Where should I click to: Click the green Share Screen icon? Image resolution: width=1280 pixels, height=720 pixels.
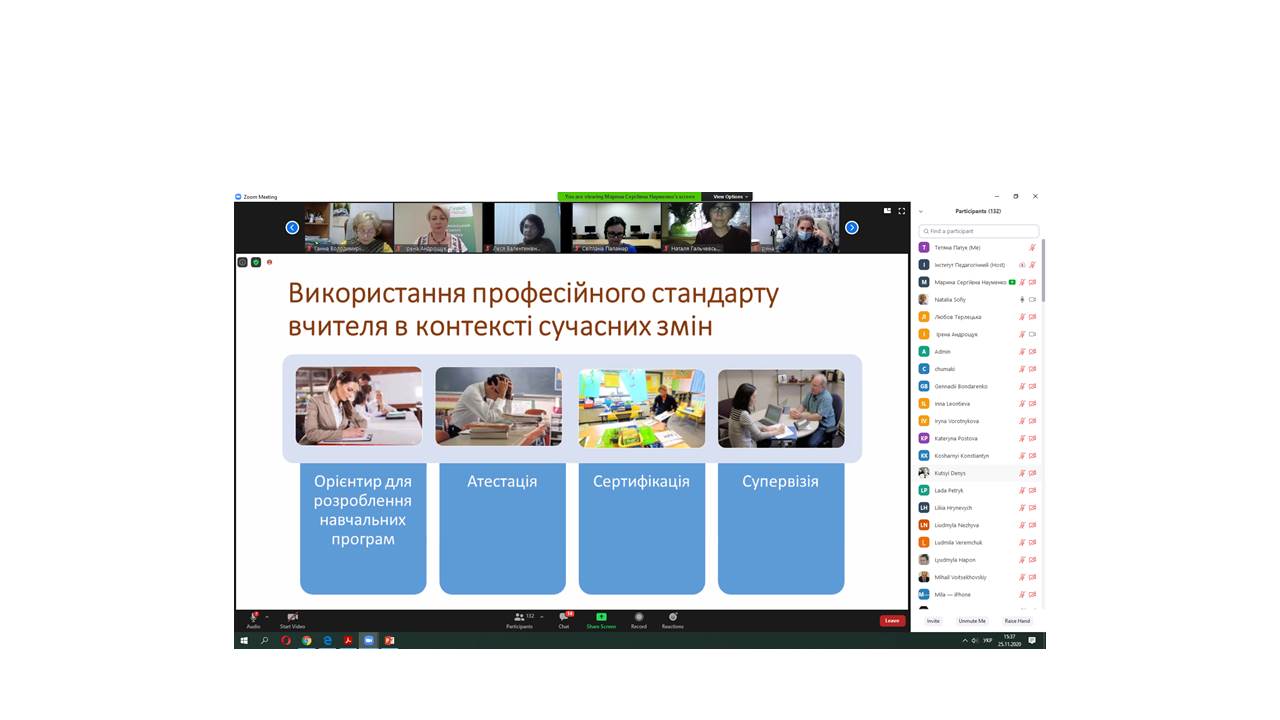(x=601, y=617)
